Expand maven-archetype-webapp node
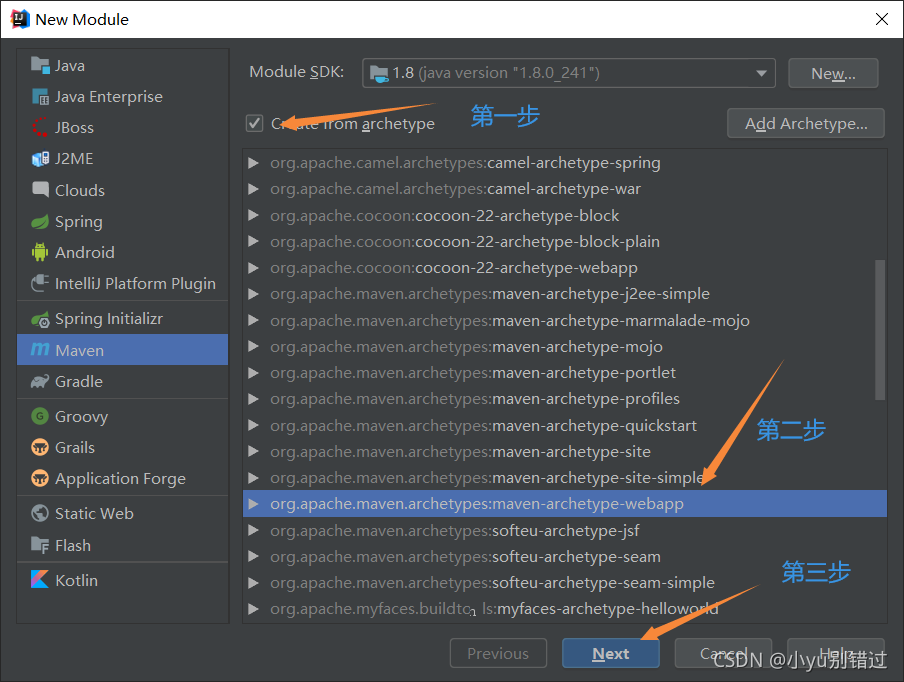Image resolution: width=904 pixels, height=682 pixels. (x=253, y=504)
